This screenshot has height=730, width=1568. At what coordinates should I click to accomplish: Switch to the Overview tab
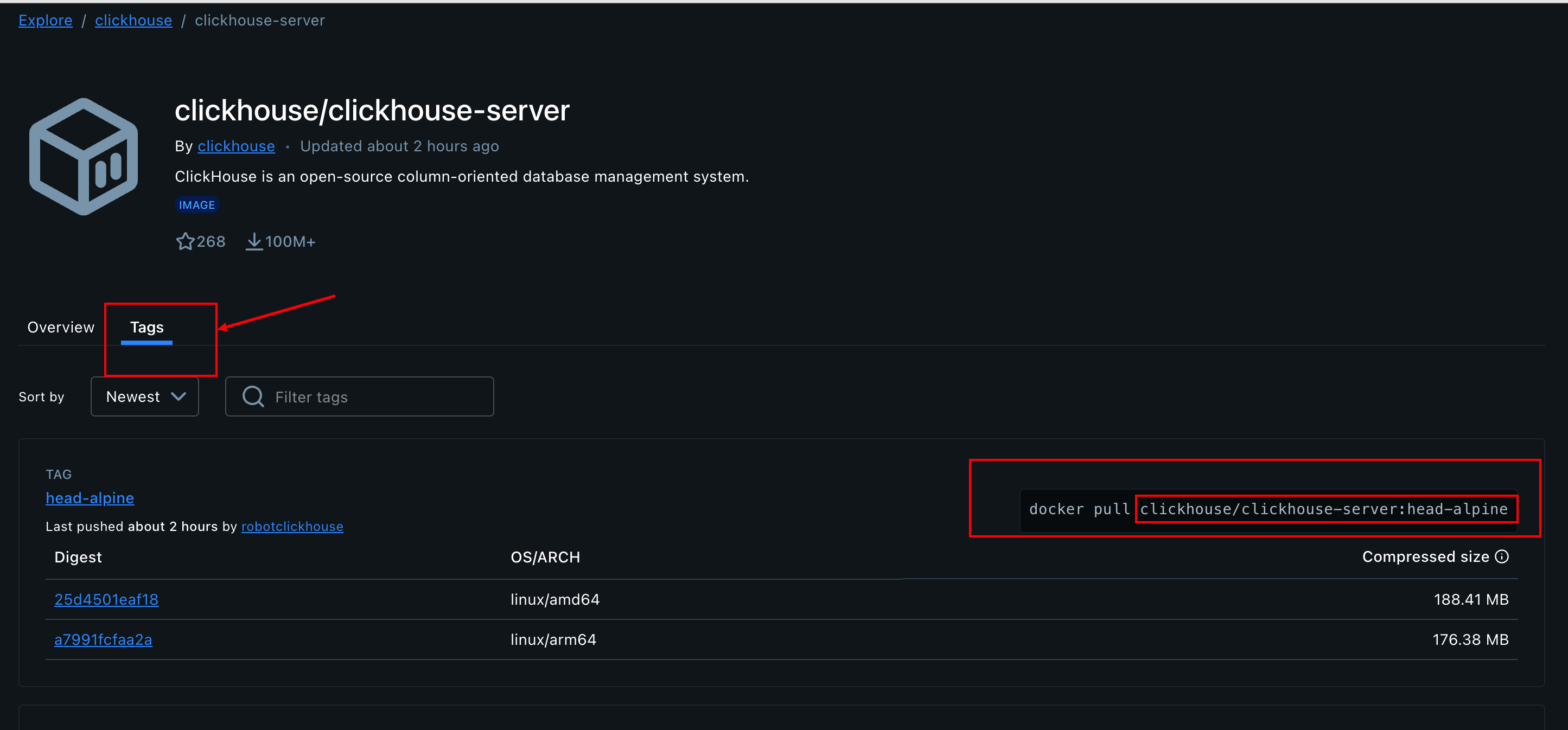click(x=61, y=327)
